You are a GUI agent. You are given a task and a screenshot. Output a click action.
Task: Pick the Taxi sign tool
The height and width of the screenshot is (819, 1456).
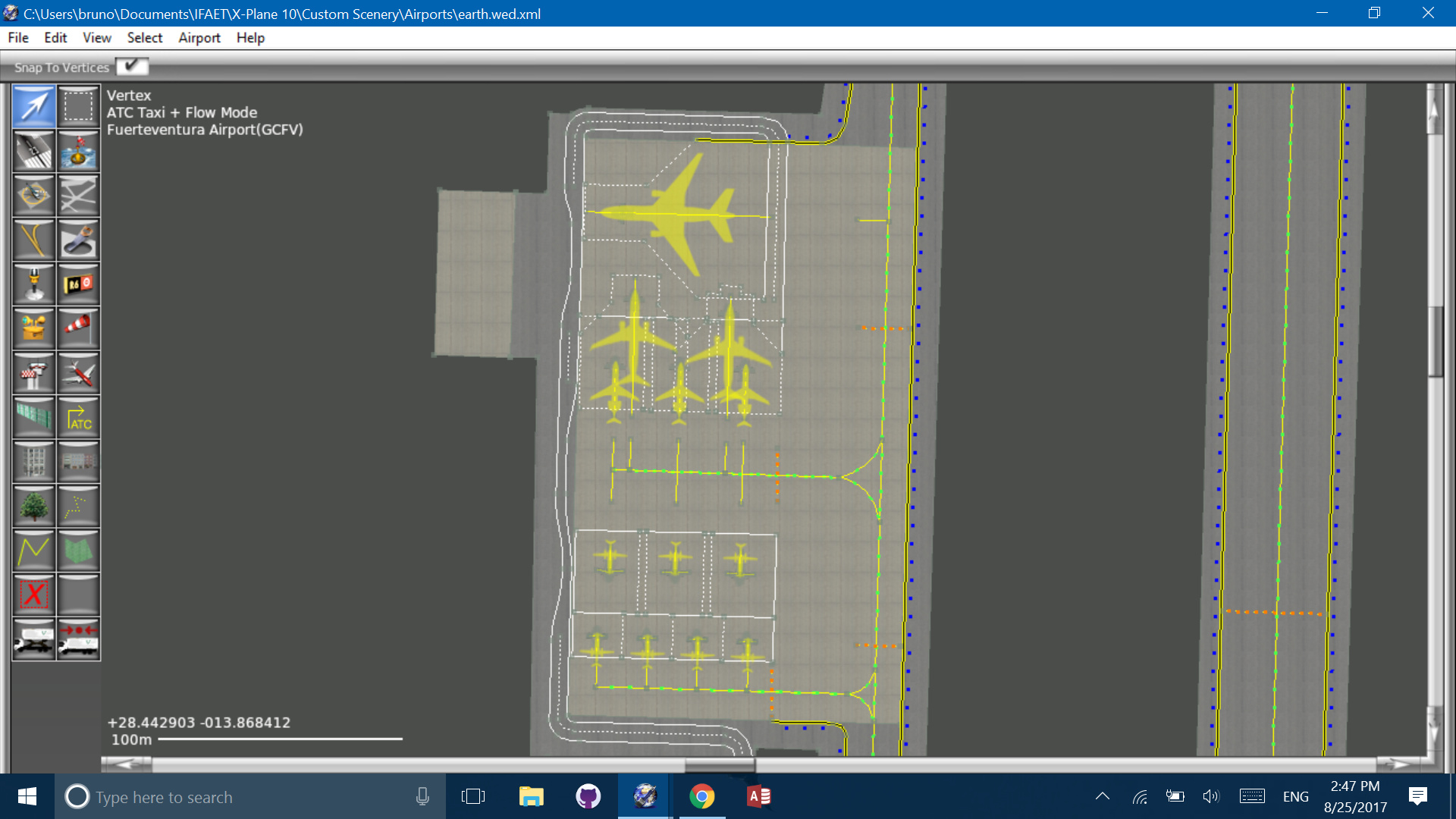point(78,284)
